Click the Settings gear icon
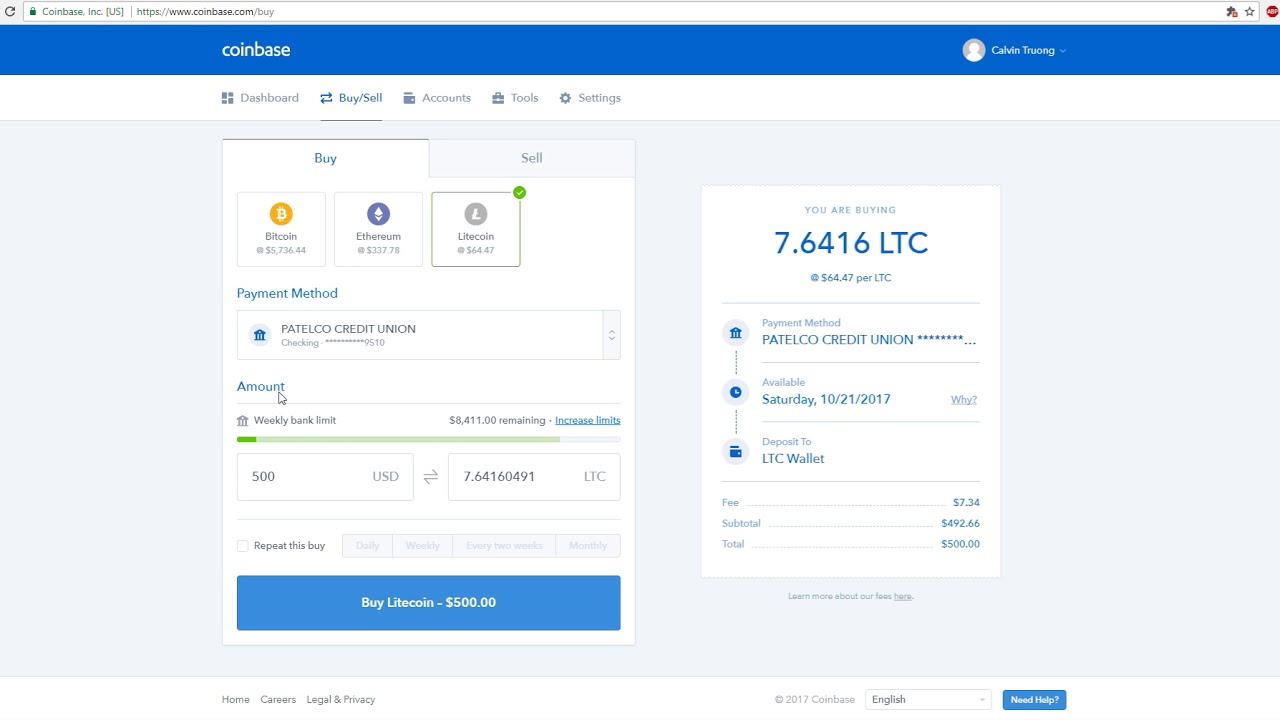 (565, 98)
